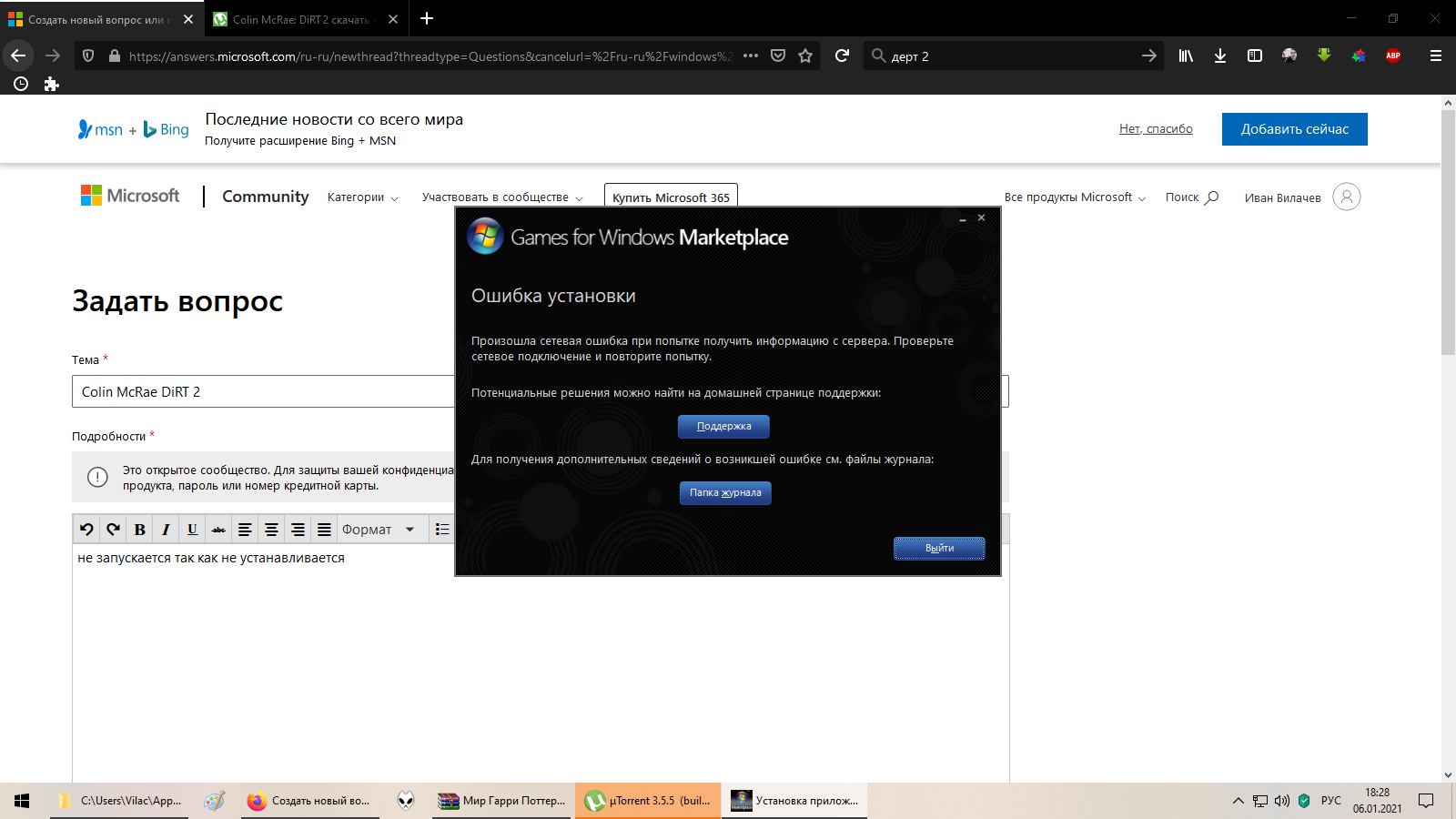
Task: Click the Поиск search link
Action: (x=1191, y=197)
